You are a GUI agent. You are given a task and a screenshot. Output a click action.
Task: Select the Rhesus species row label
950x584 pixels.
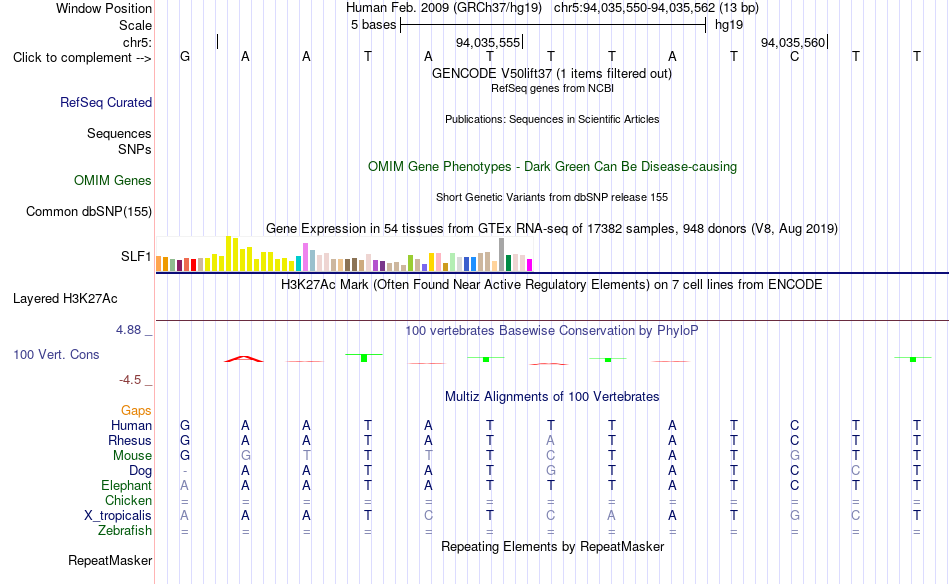coord(130,440)
